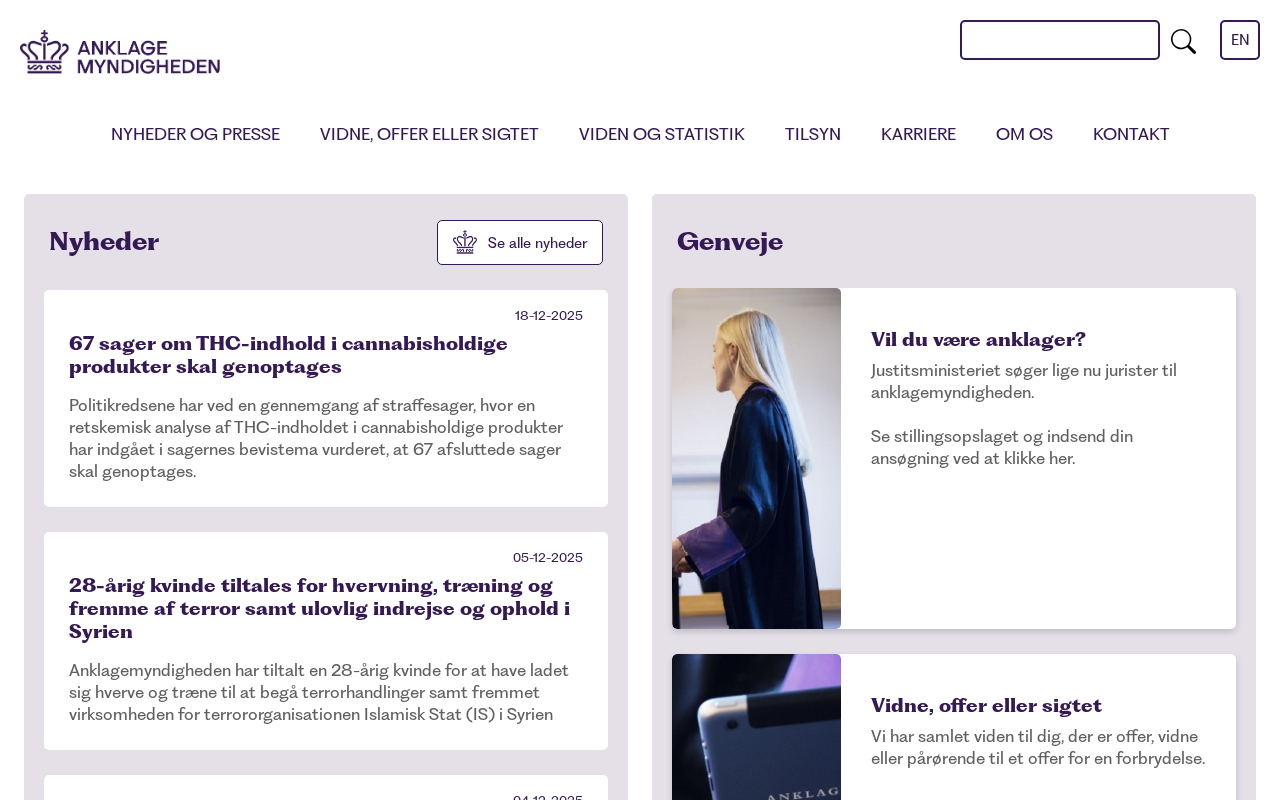Open the Om os menu item
The width and height of the screenshot is (1280, 800).
(1024, 134)
